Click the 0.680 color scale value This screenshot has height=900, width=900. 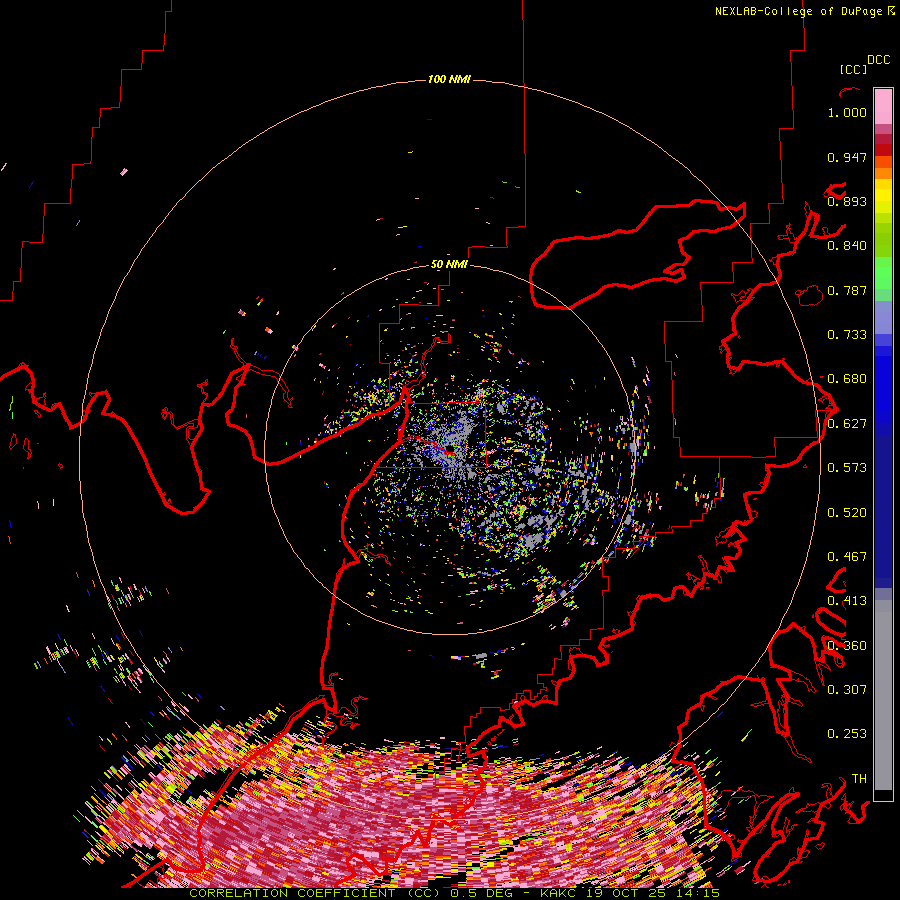coord(847,379)
